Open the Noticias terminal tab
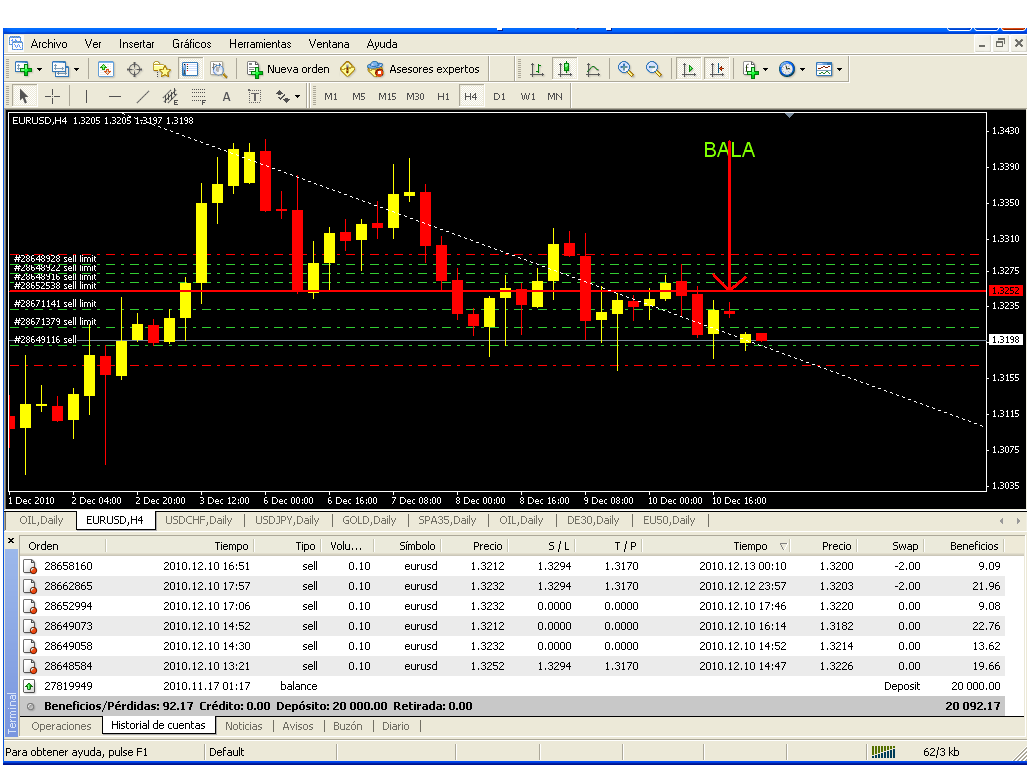Viewport: 1032px width, 765px height. [244, 726]
